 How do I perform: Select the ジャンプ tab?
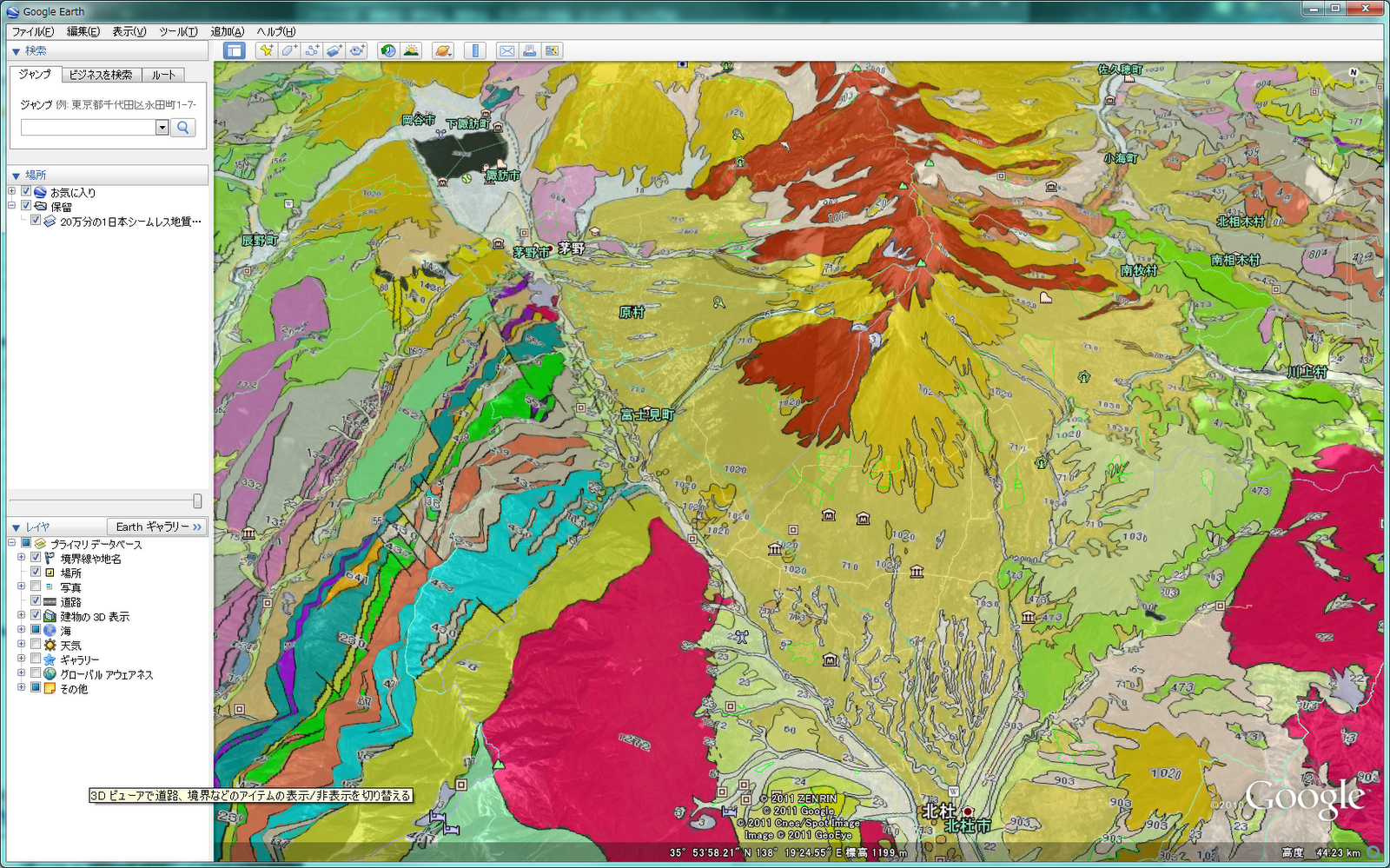tap(35, 75)
